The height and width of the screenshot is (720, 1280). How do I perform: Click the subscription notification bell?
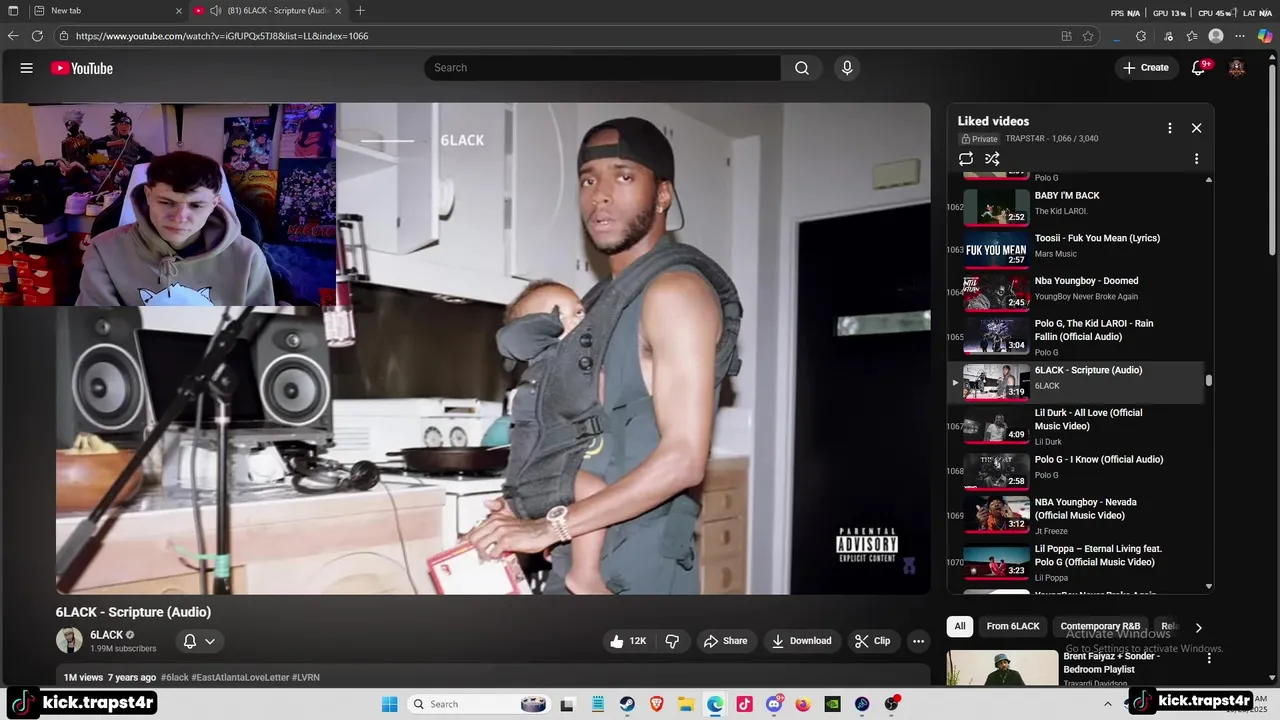point(189,641)
